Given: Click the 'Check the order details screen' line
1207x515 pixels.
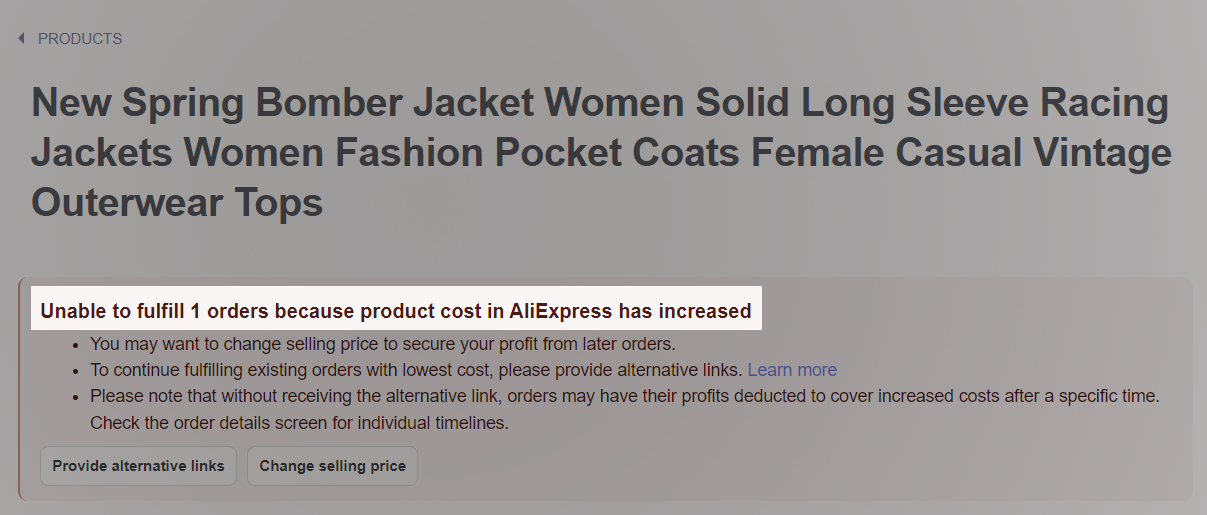Looking at the screenshot, I should click(x=300, y=423).
